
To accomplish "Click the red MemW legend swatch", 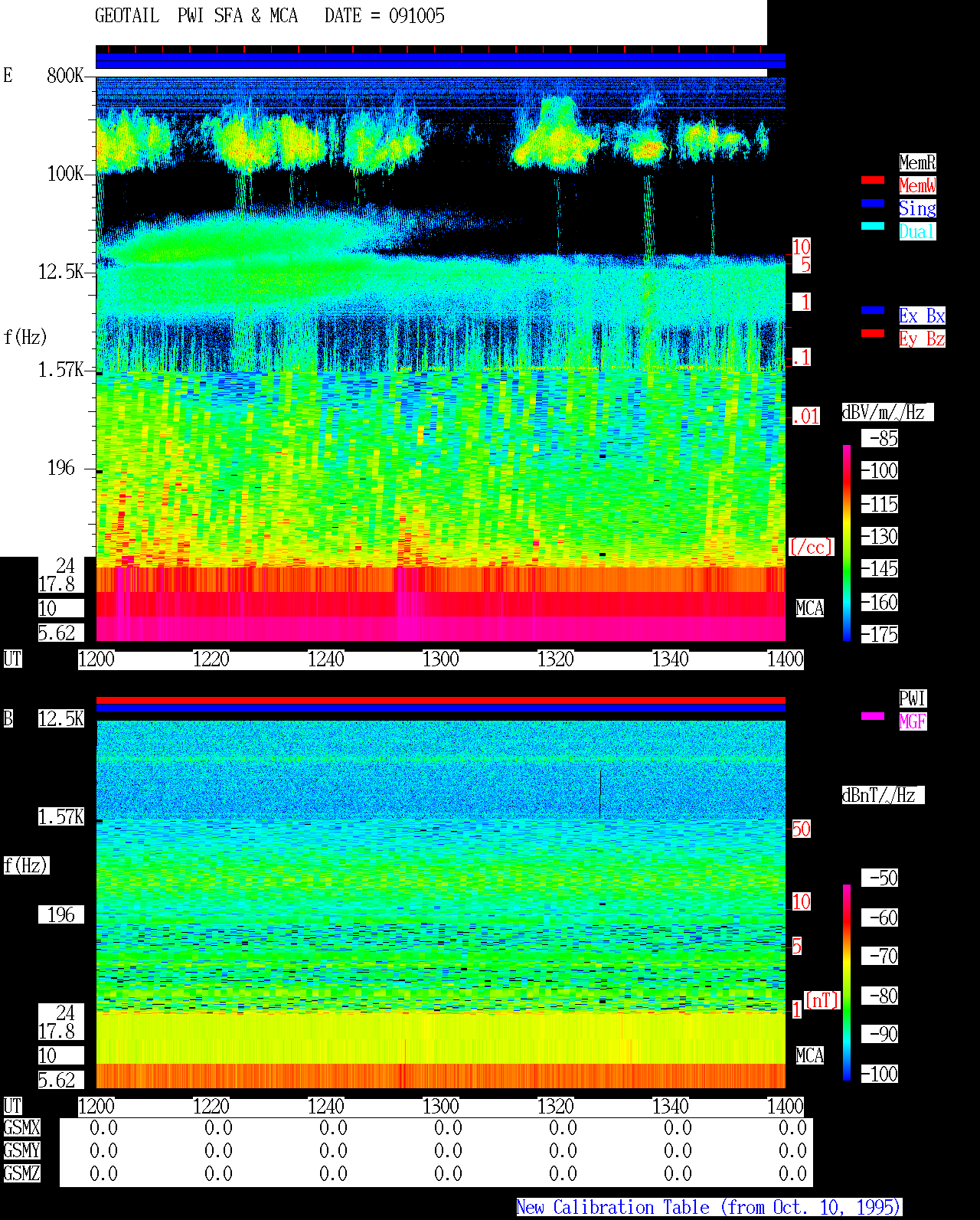I will click(873, 180).
